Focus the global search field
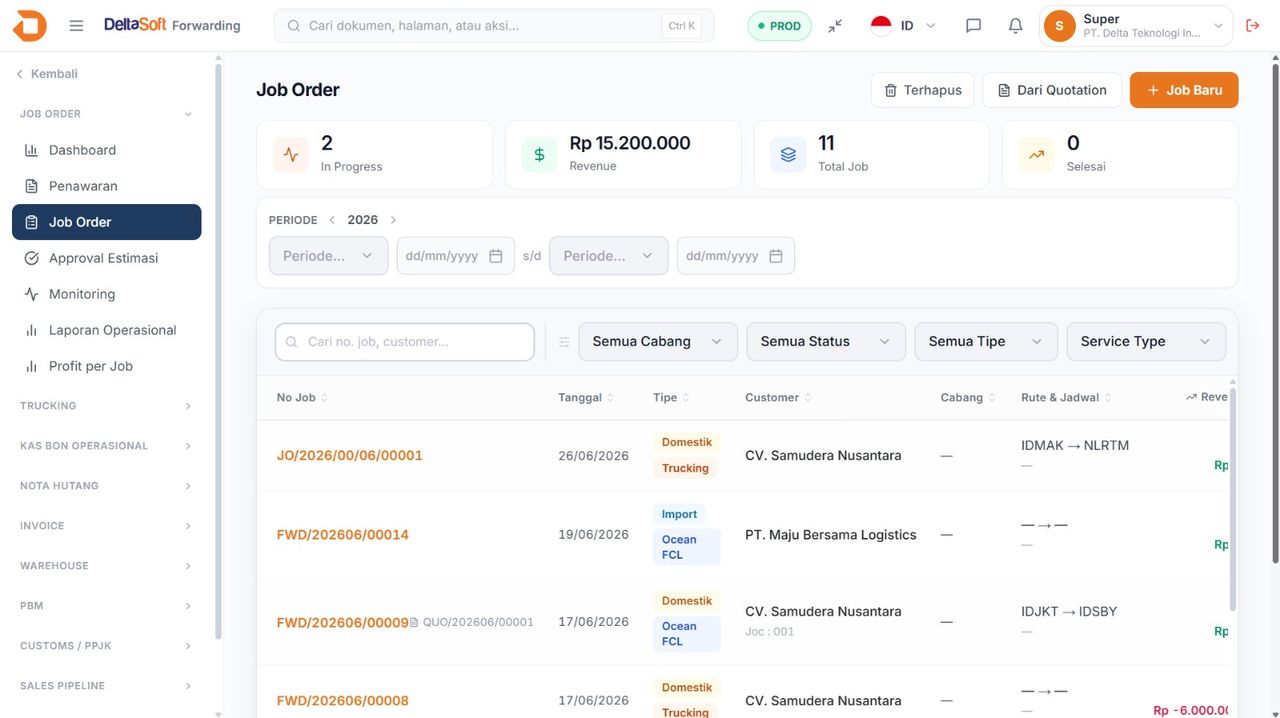 tap(494, 26)
